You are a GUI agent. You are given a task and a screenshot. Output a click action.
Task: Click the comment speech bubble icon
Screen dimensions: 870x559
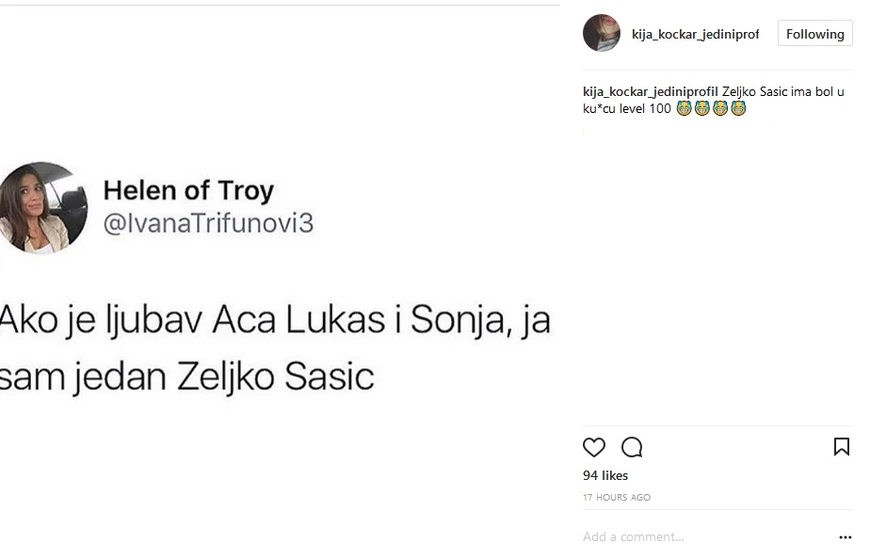tap(631, 447)
